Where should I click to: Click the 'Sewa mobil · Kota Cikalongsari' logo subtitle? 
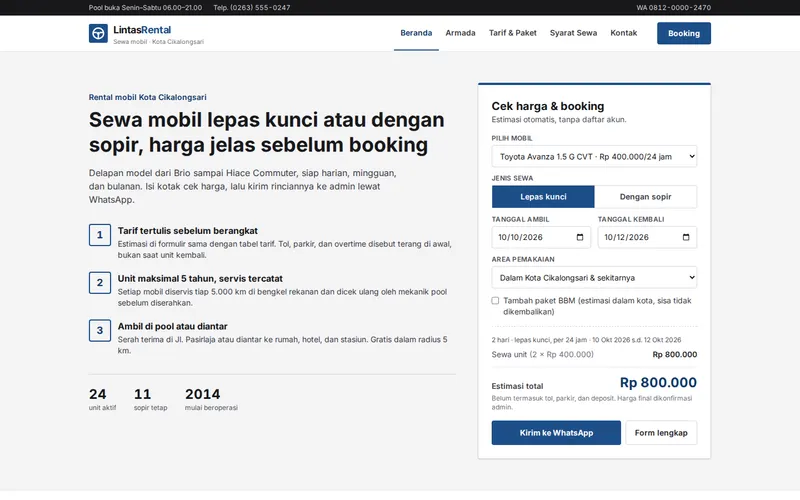(158, 42)
